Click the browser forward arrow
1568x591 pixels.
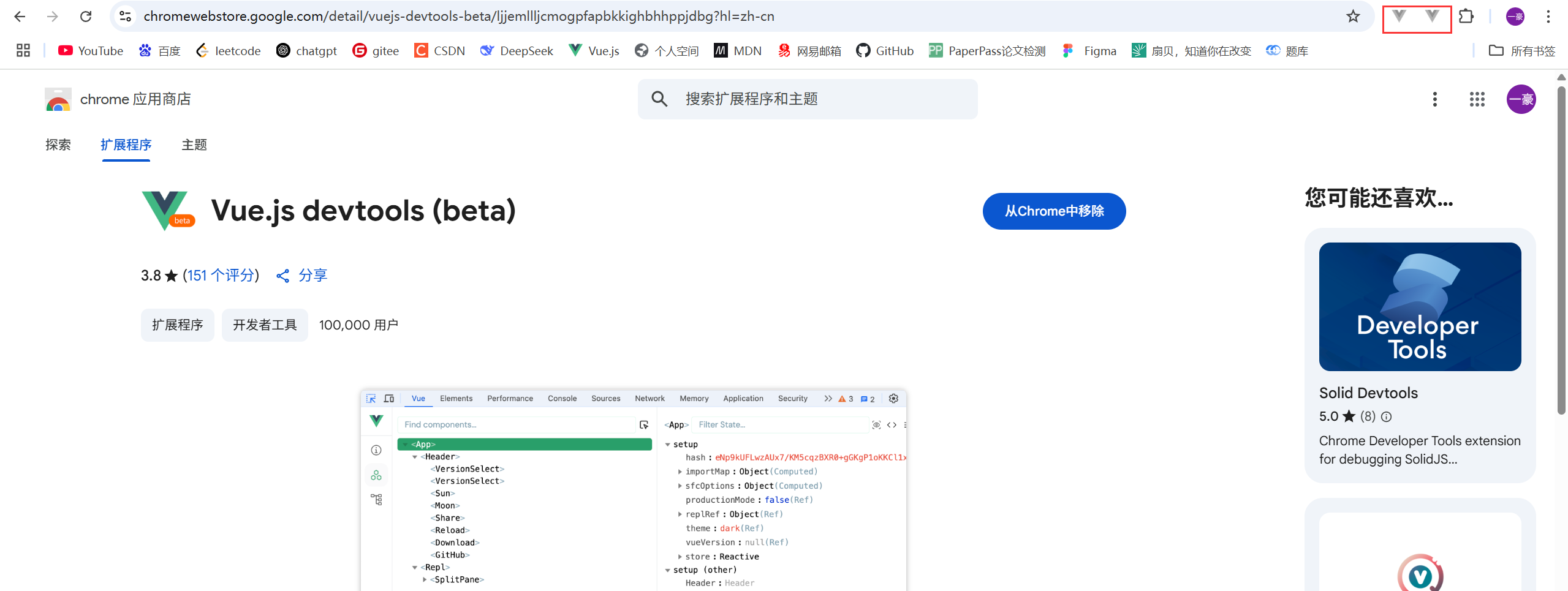(53, 17)
